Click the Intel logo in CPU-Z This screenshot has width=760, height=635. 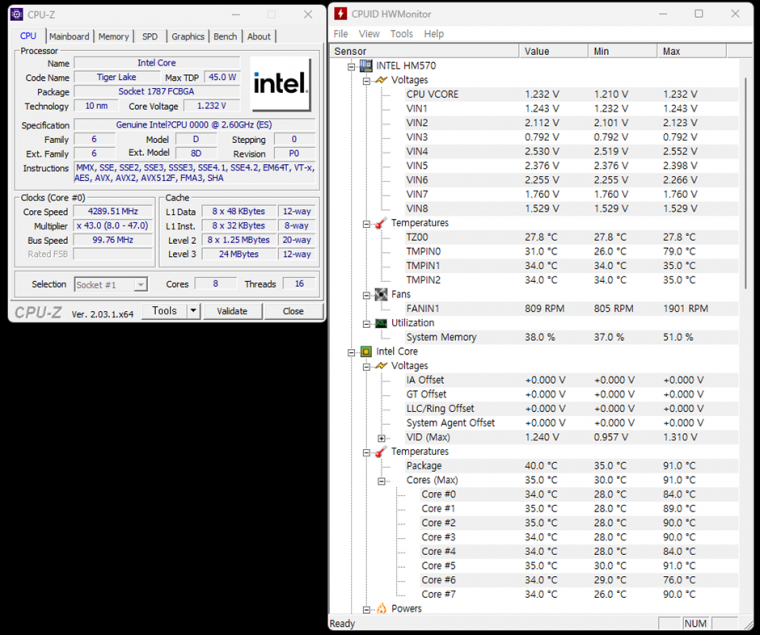[280, 84]
